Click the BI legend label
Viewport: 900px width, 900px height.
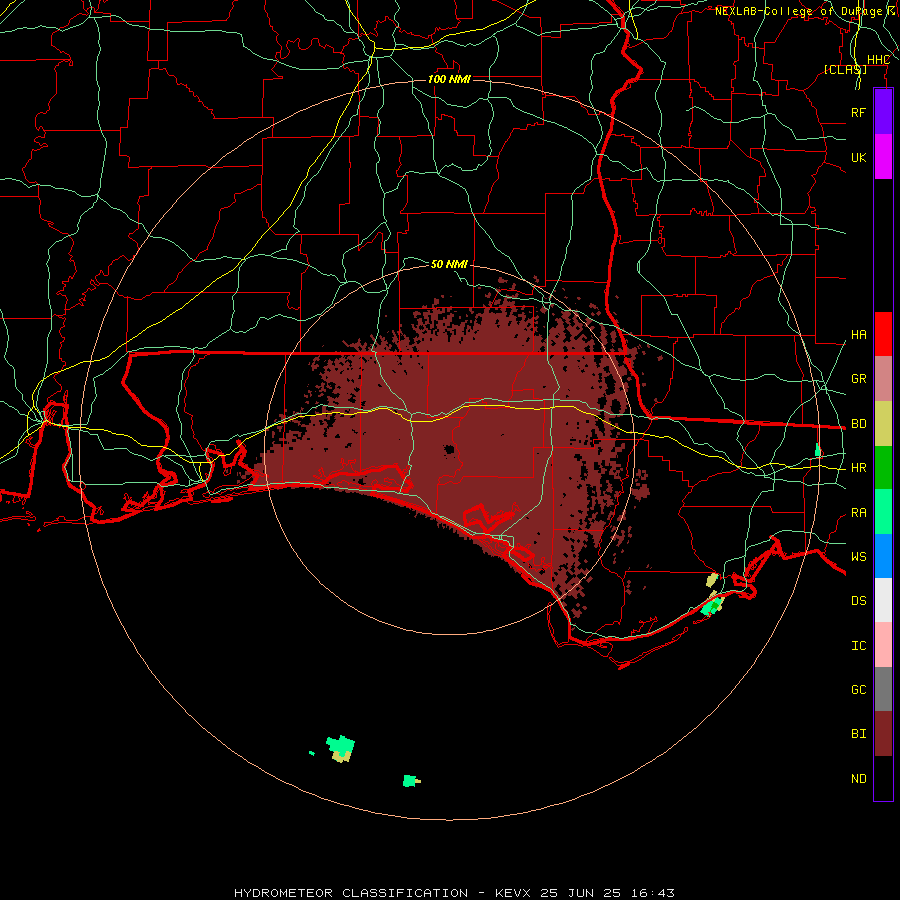pos(858,734)
